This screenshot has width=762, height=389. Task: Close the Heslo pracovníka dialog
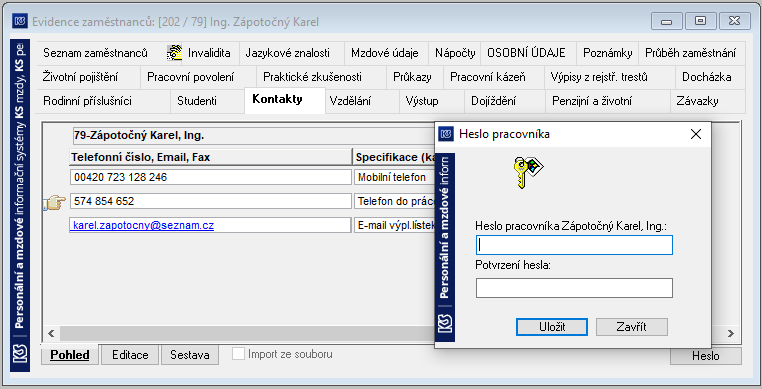pos(696,134)
